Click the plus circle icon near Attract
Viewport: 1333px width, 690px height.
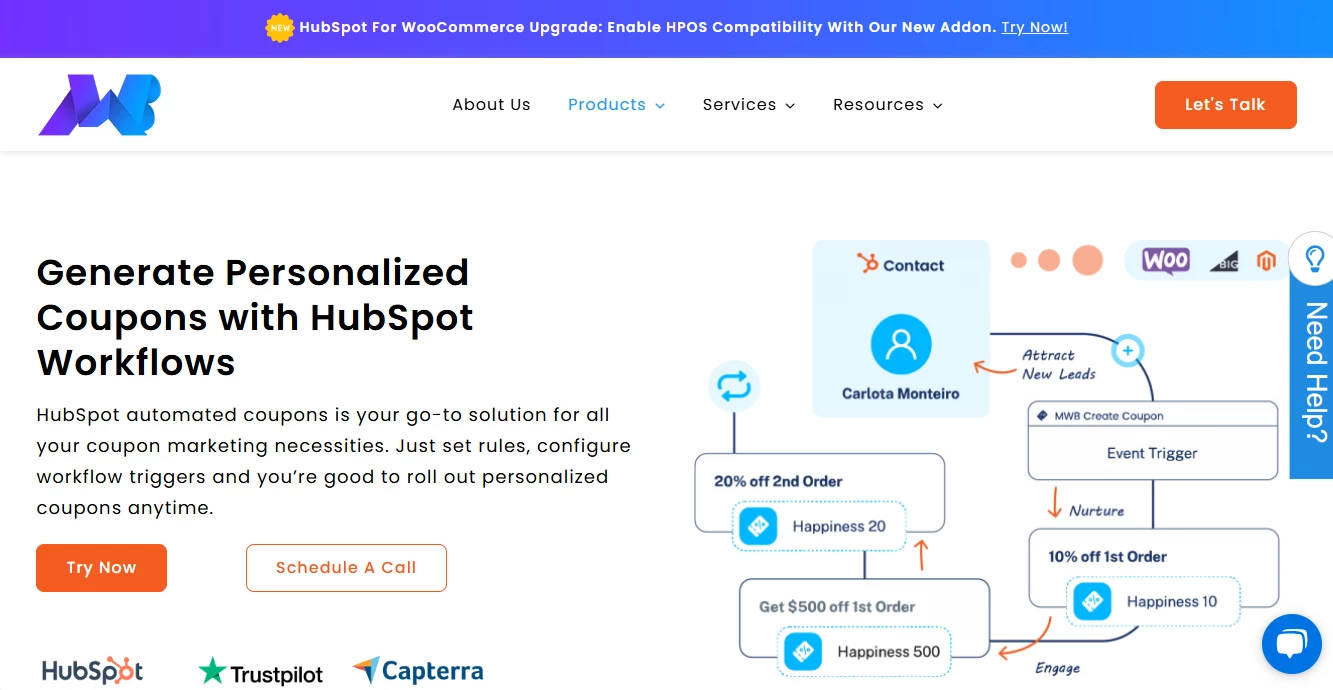point(1128,351)
